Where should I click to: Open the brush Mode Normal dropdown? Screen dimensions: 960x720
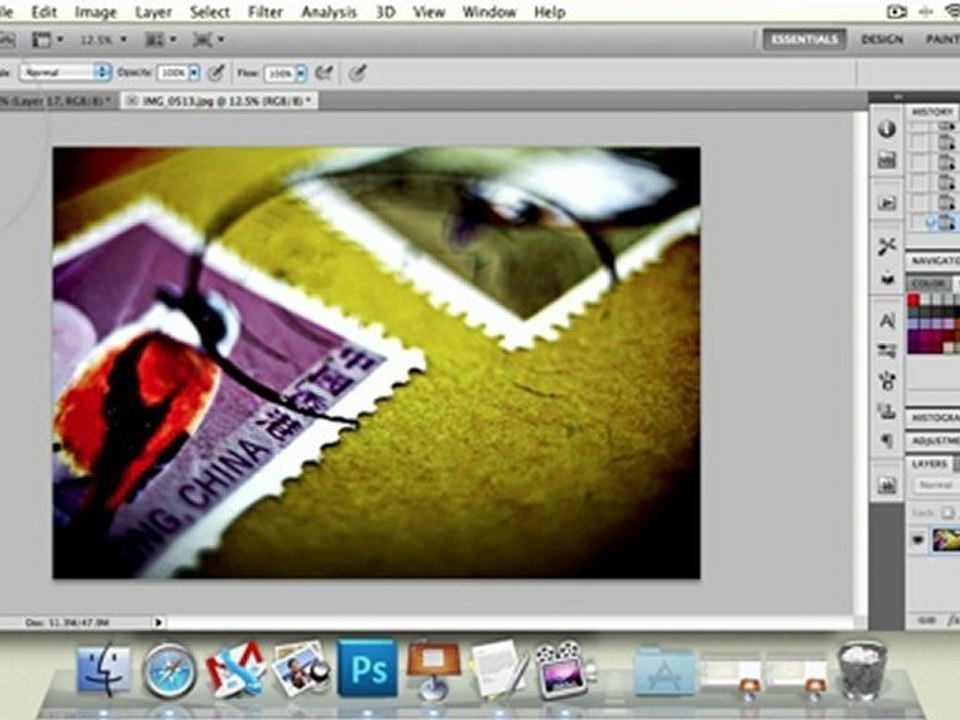click(65, 72)
